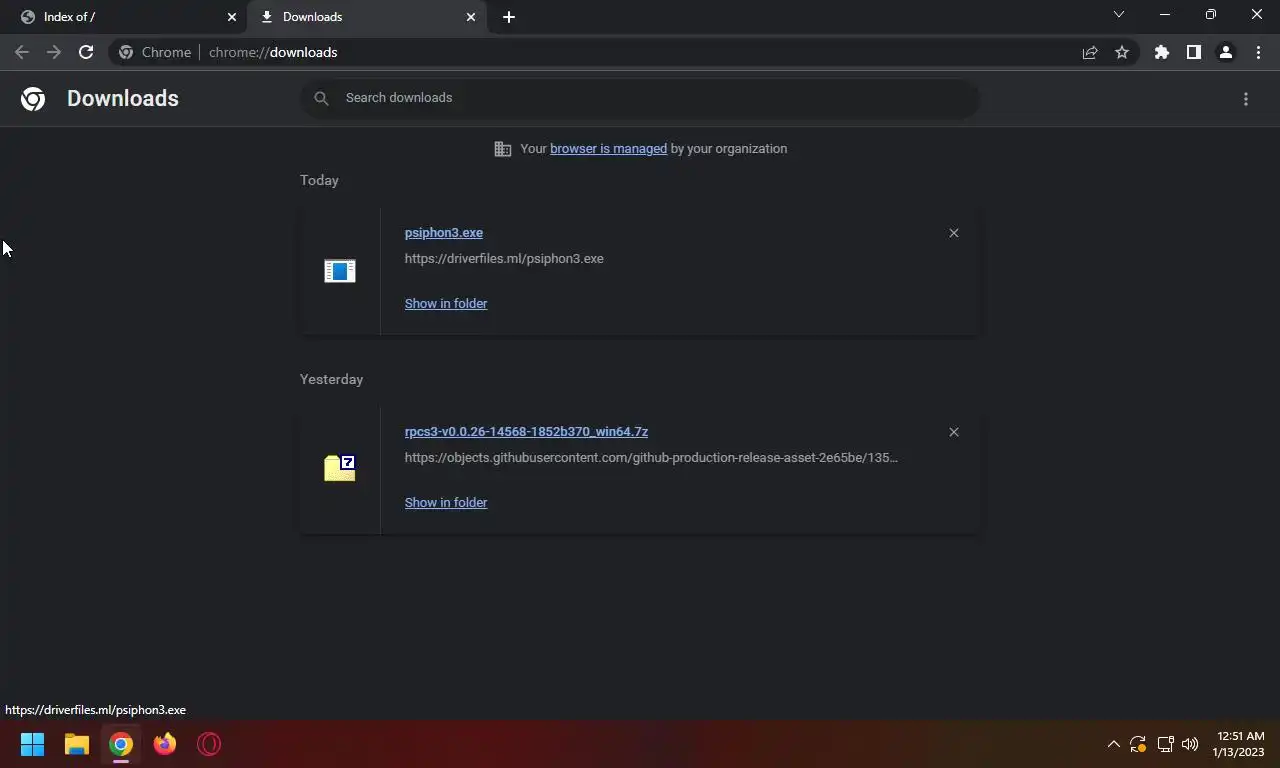This screenshot has width=1280, height=768.
Task: Remove rpcs3 7z entry from list
Action: pyautogui.click(x=954, y=432)
